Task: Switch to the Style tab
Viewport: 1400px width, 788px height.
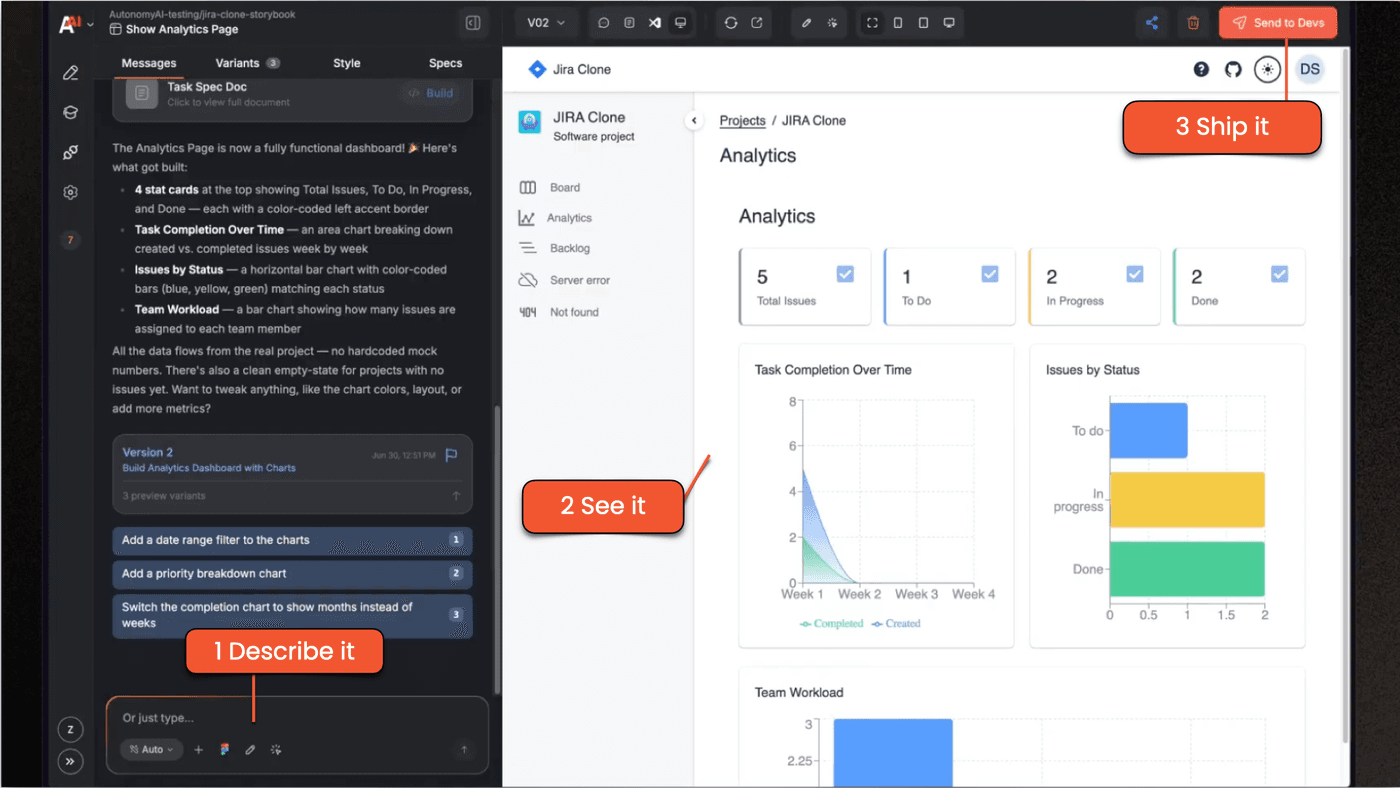Action: pyautogui.click(x=347, y=63)
